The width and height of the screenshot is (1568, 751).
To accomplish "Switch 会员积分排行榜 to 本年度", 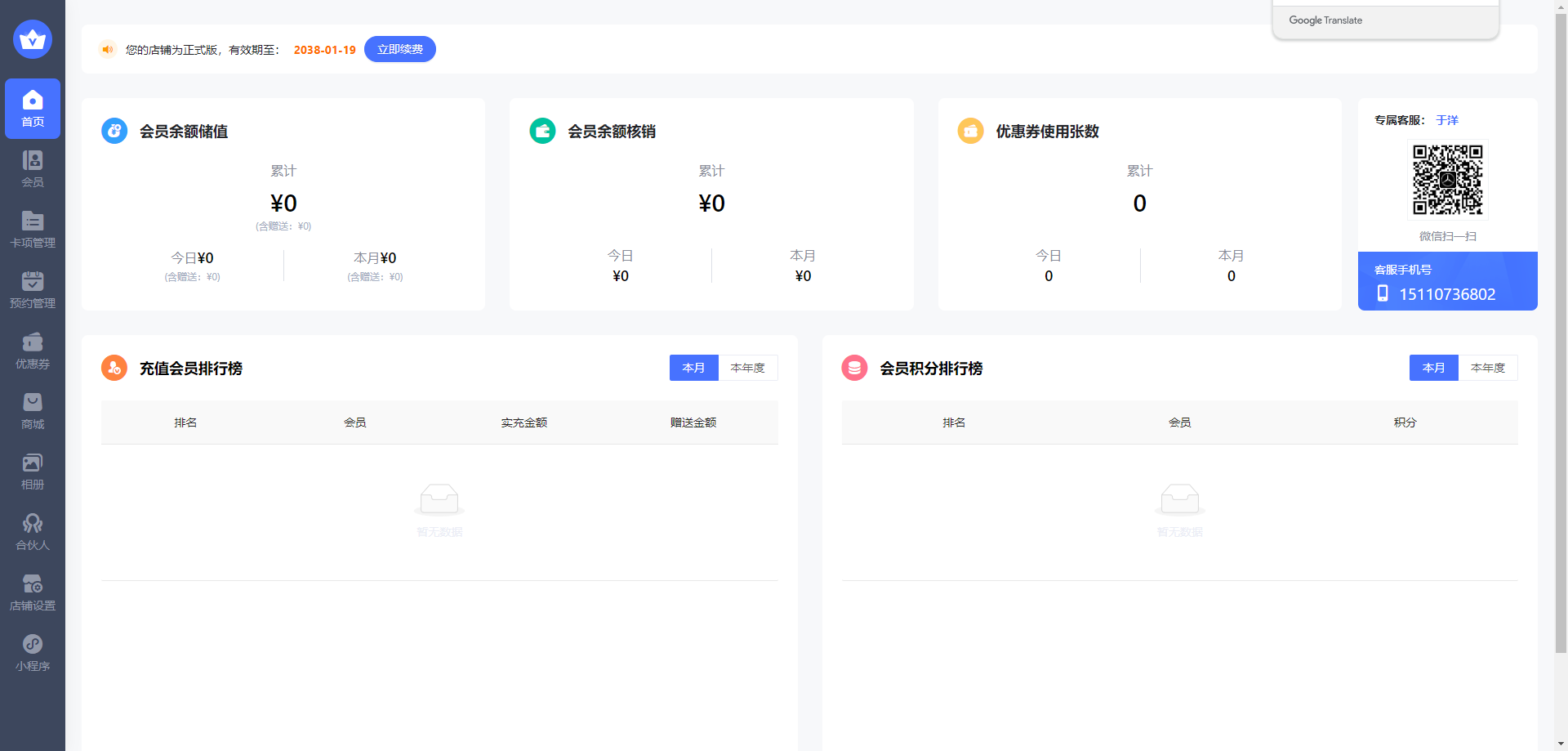I will point(1487,368).
